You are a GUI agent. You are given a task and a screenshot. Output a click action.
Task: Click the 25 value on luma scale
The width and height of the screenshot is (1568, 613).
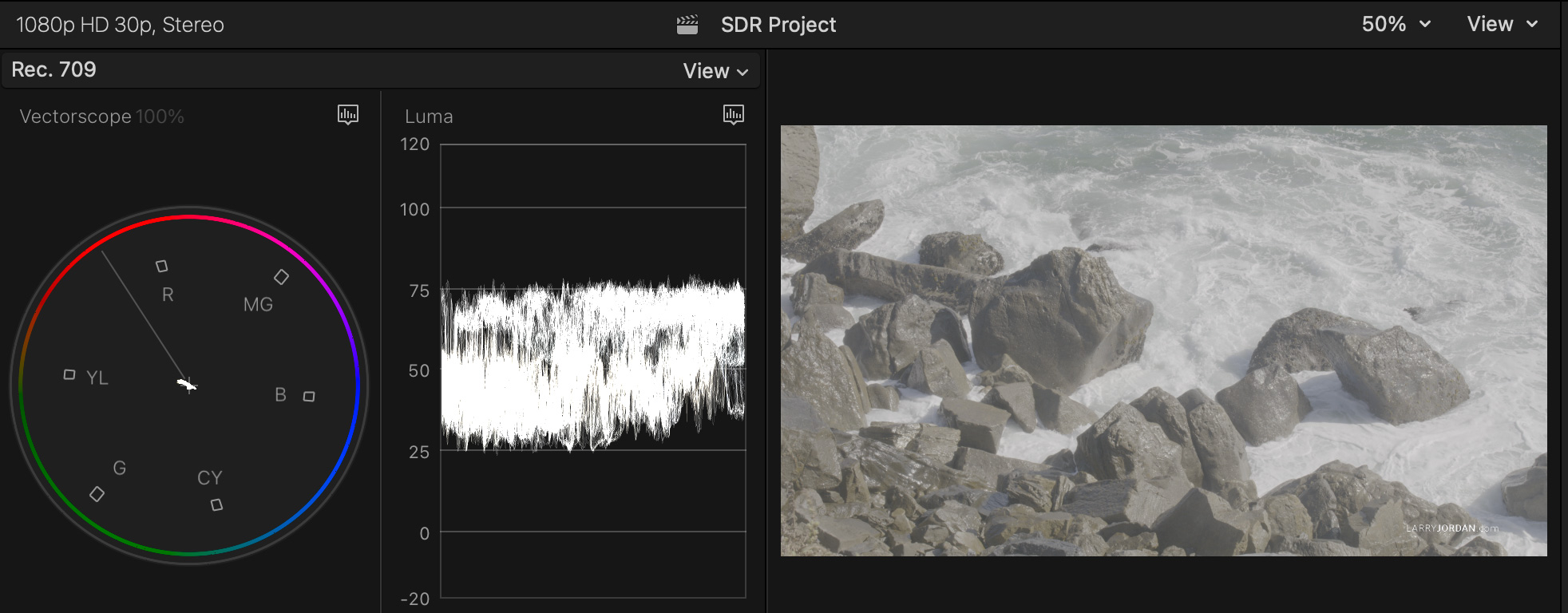pos(419,453)
